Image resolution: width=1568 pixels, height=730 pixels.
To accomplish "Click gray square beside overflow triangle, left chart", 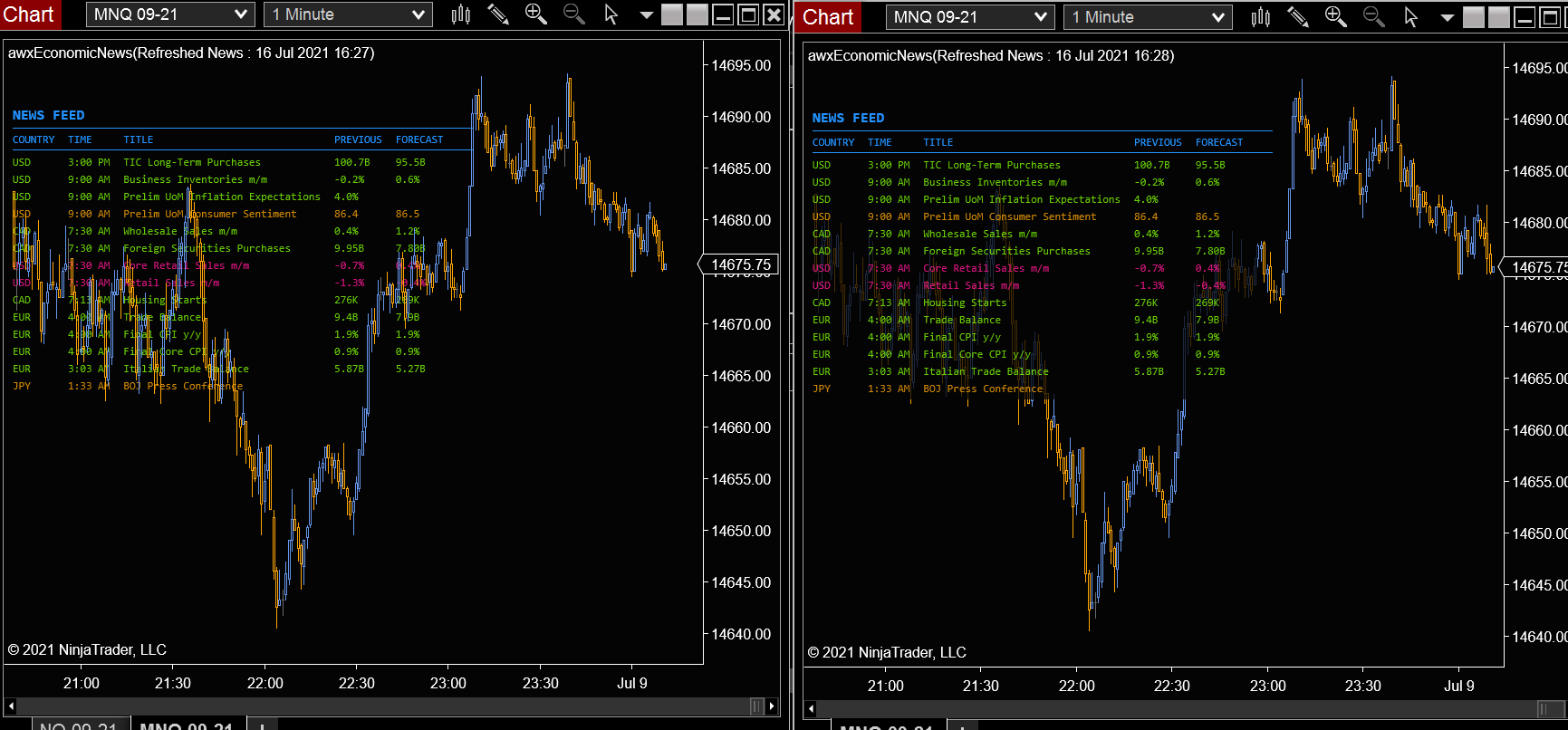I will tap(672, 14).
